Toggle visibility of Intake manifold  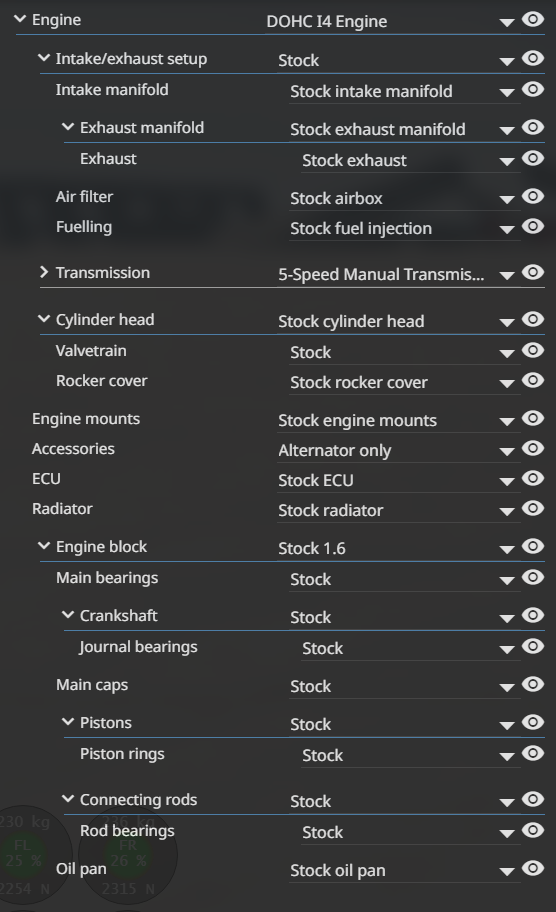click(x=533, y=89)
